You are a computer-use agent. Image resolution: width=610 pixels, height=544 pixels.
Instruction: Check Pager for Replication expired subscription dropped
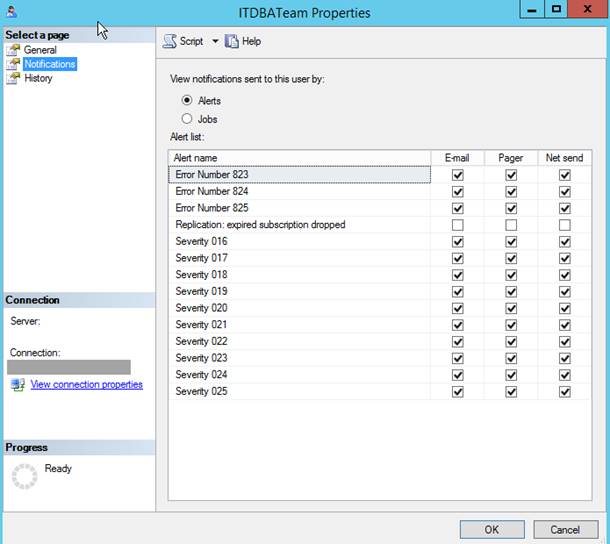511,225
